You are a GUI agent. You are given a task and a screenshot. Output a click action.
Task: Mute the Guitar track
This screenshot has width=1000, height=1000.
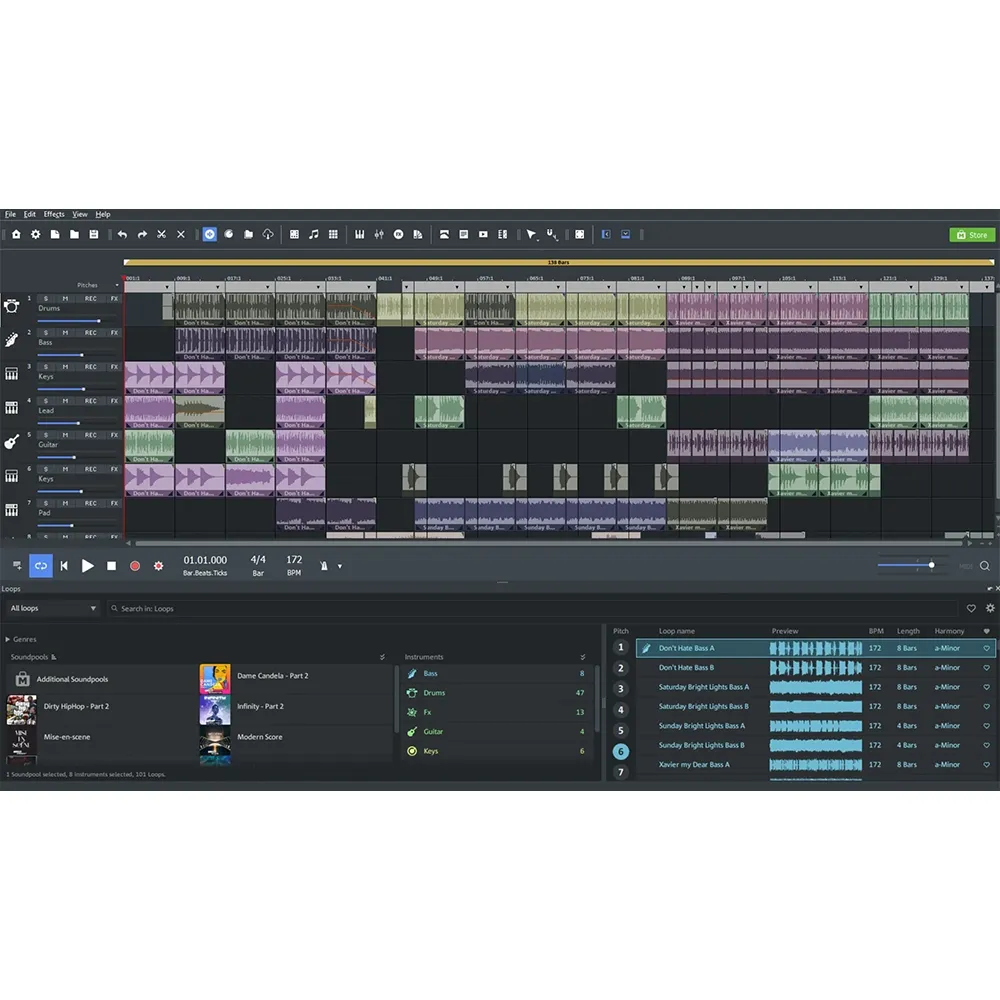(x=65, y=435)
